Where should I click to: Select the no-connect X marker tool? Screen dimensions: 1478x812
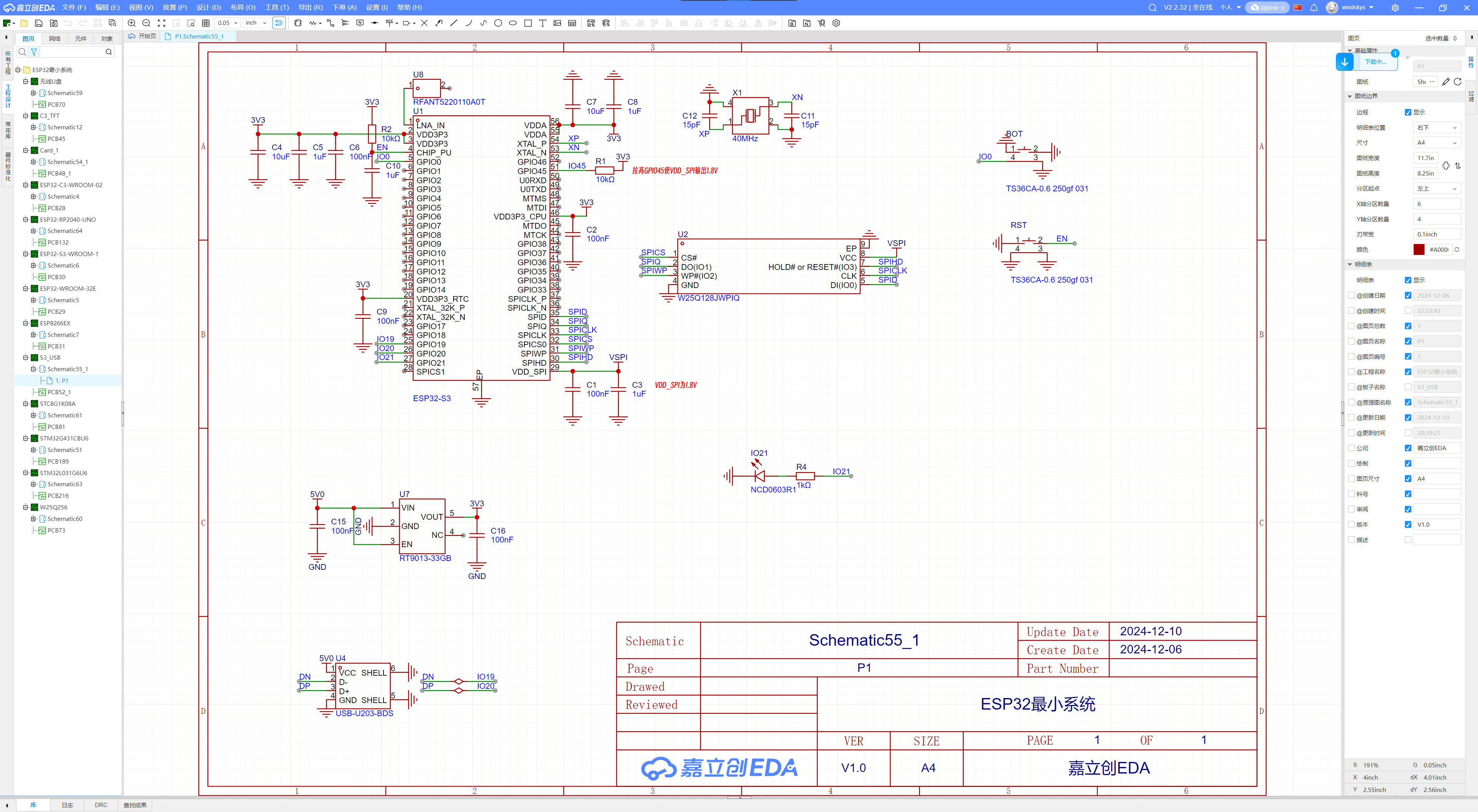[x=424, y=23]
